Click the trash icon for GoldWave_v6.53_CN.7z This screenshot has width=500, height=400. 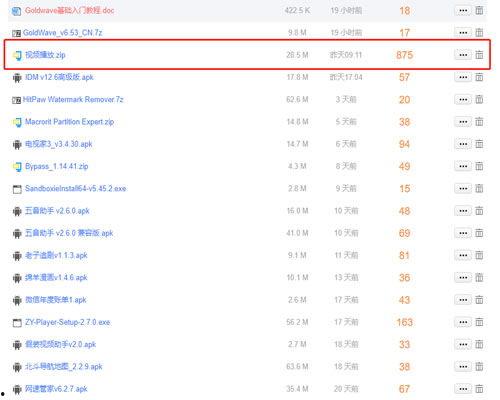(x=479, y=33)
